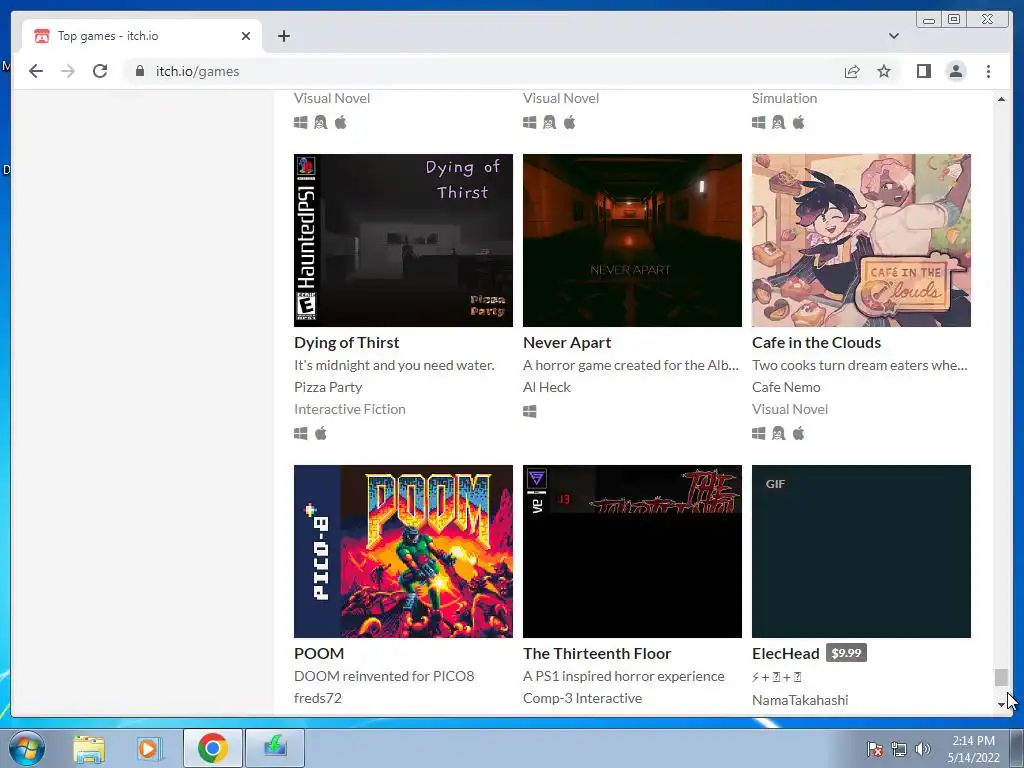Open the ElecHead GIF thumbnail
This screenshot has height=768, width=1024.
tap(861, 551)
